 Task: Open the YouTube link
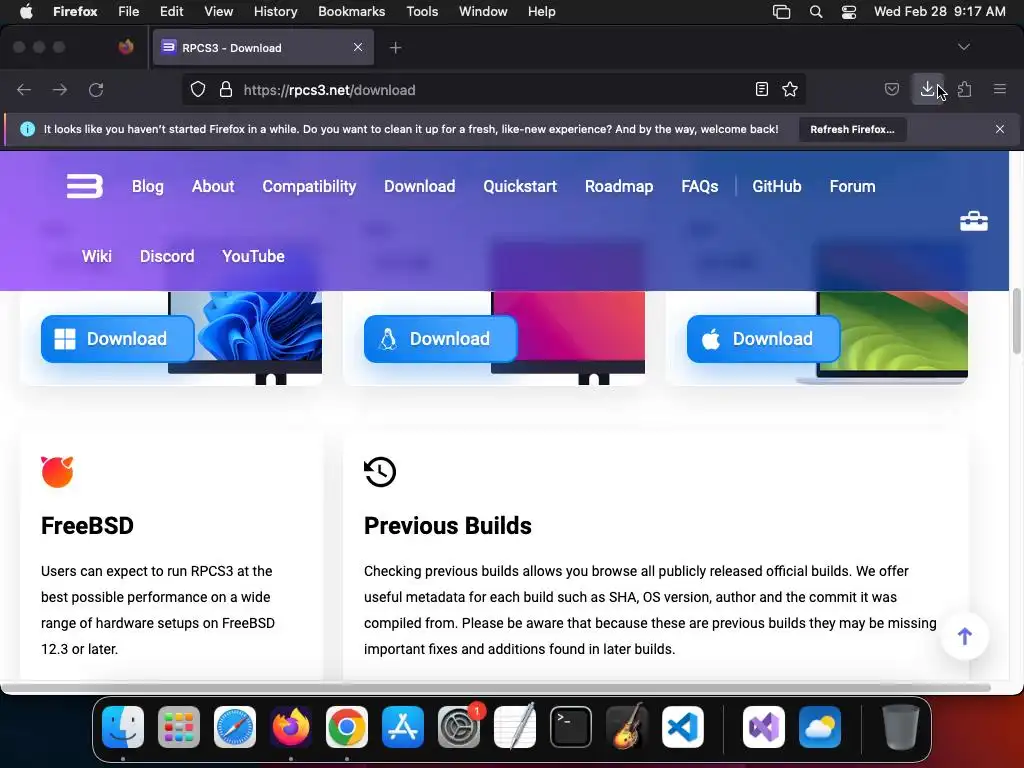pyautogui.click(x=253, y=256)
